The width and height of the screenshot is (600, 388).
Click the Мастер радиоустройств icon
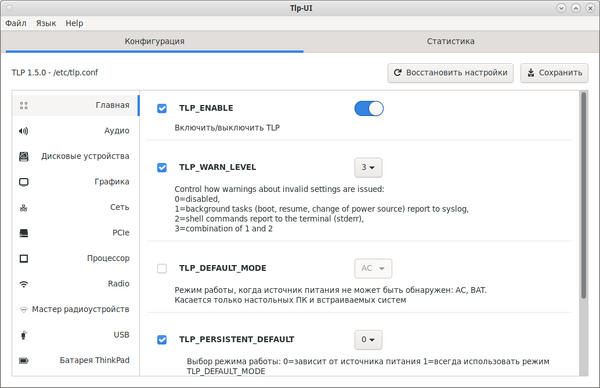click(x=24, y=310)
